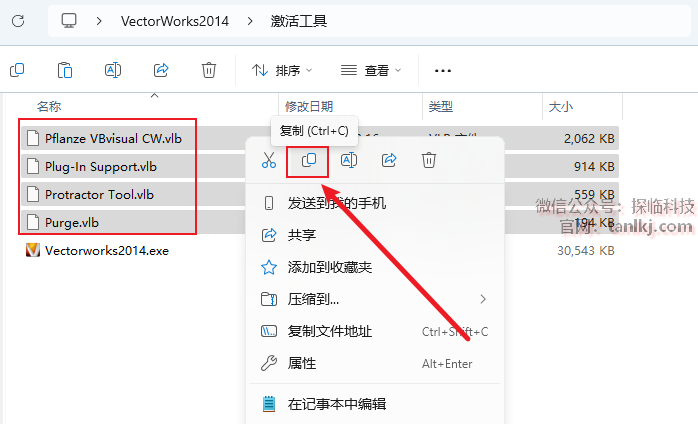
Task: Click the file icon of Plug-In Support.vlb
Action: click(x=32, y=166)
